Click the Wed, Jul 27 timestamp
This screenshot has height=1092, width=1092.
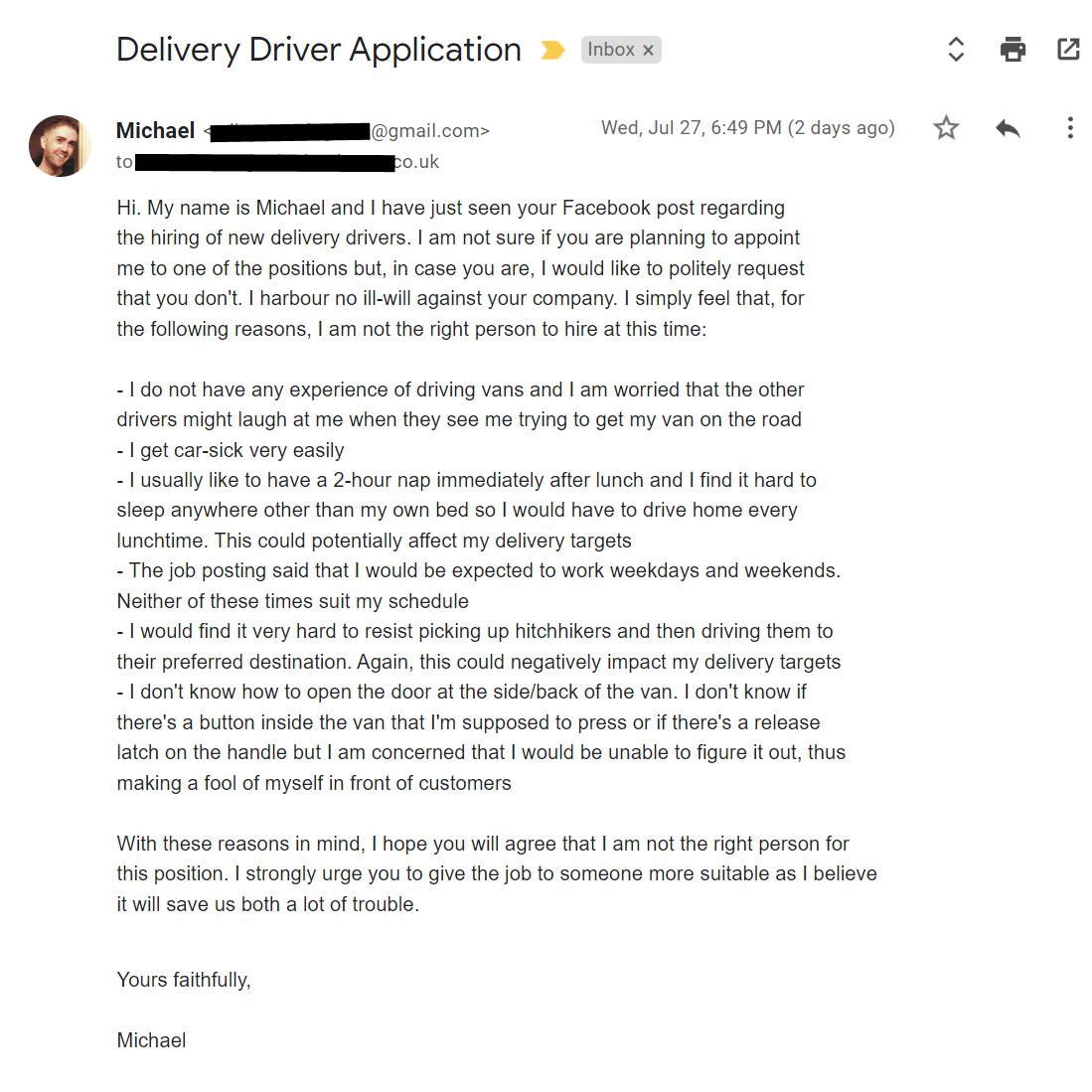click(747, 128)
